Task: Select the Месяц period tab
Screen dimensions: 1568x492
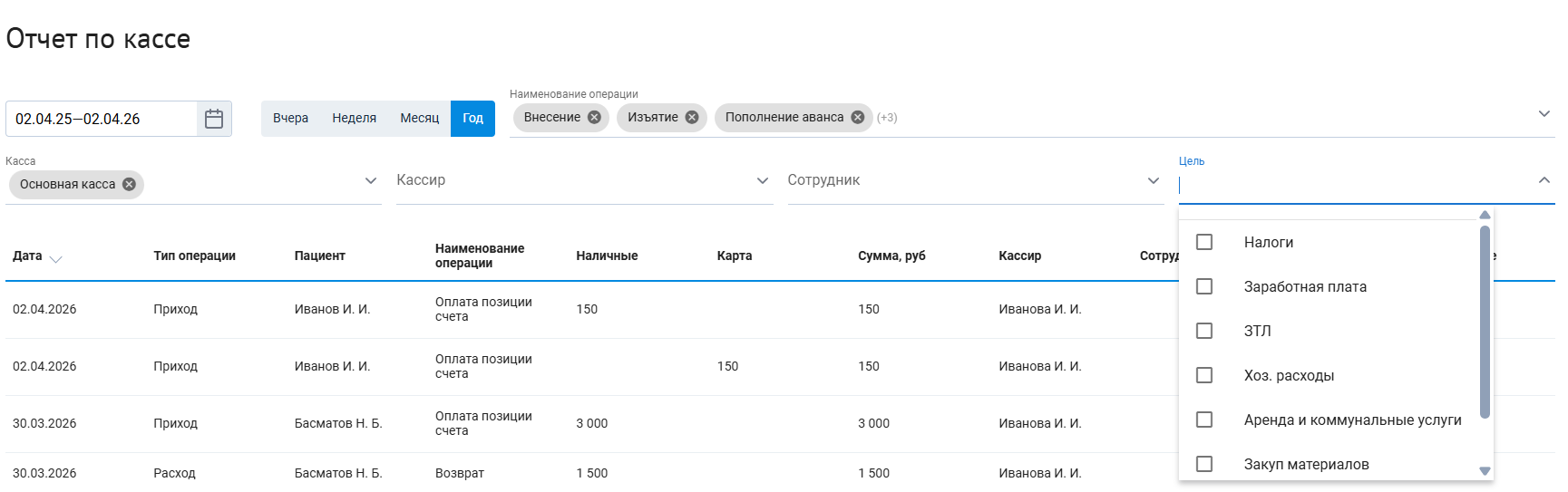Action: click(x=420, y=119)
